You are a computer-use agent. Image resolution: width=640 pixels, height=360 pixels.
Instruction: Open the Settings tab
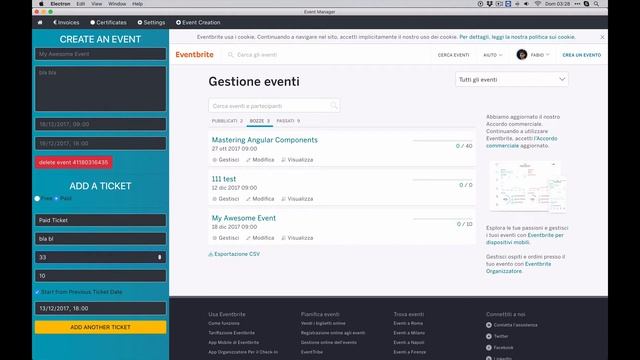coord(151,22)
